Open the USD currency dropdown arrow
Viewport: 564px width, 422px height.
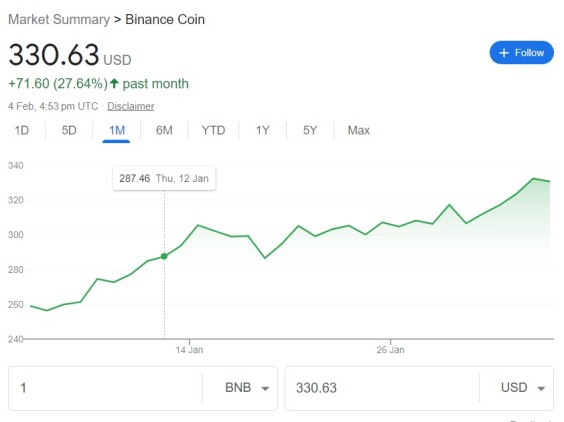[541, 389]
